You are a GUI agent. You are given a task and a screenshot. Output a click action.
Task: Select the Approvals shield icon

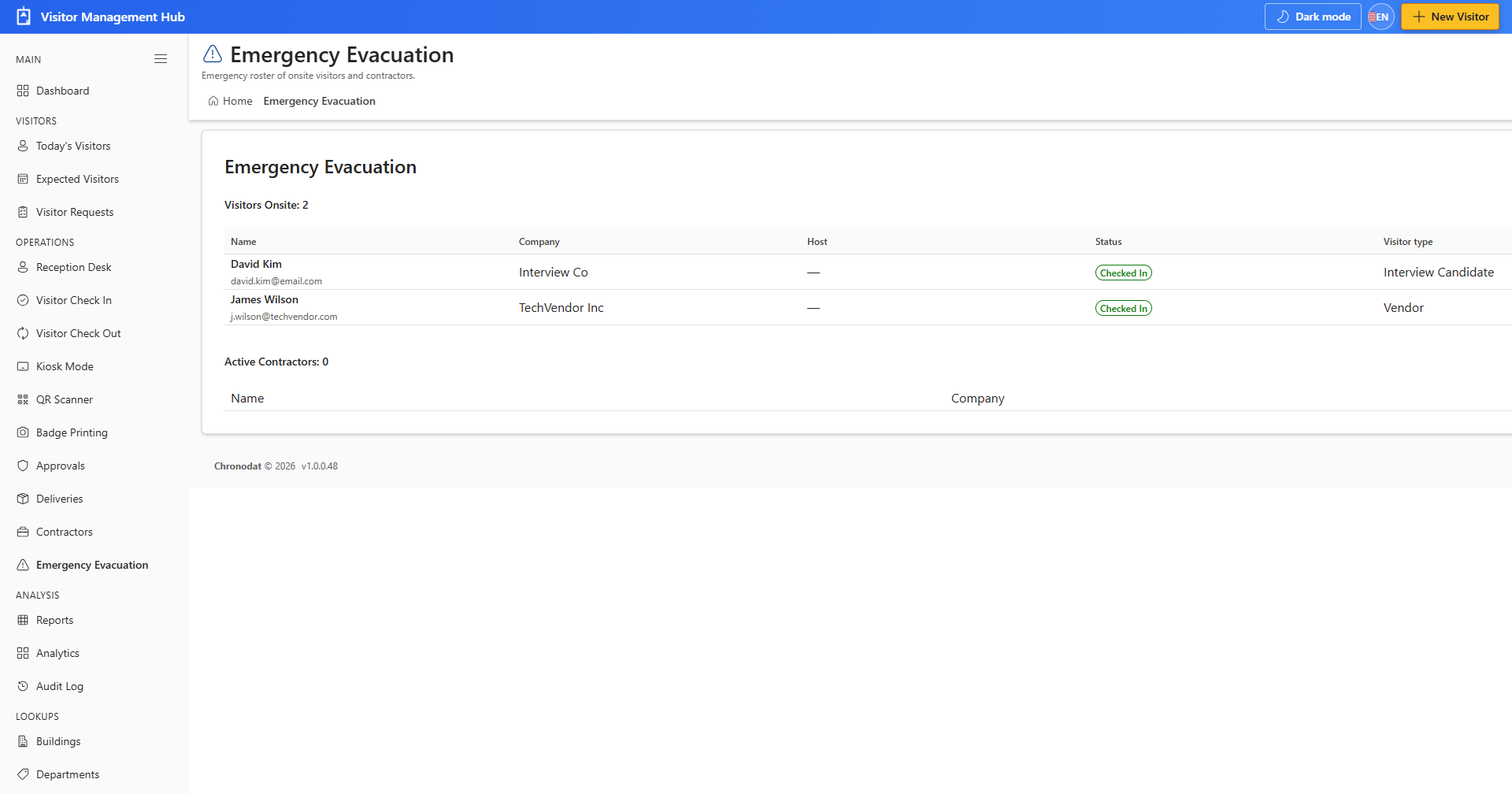23,466
